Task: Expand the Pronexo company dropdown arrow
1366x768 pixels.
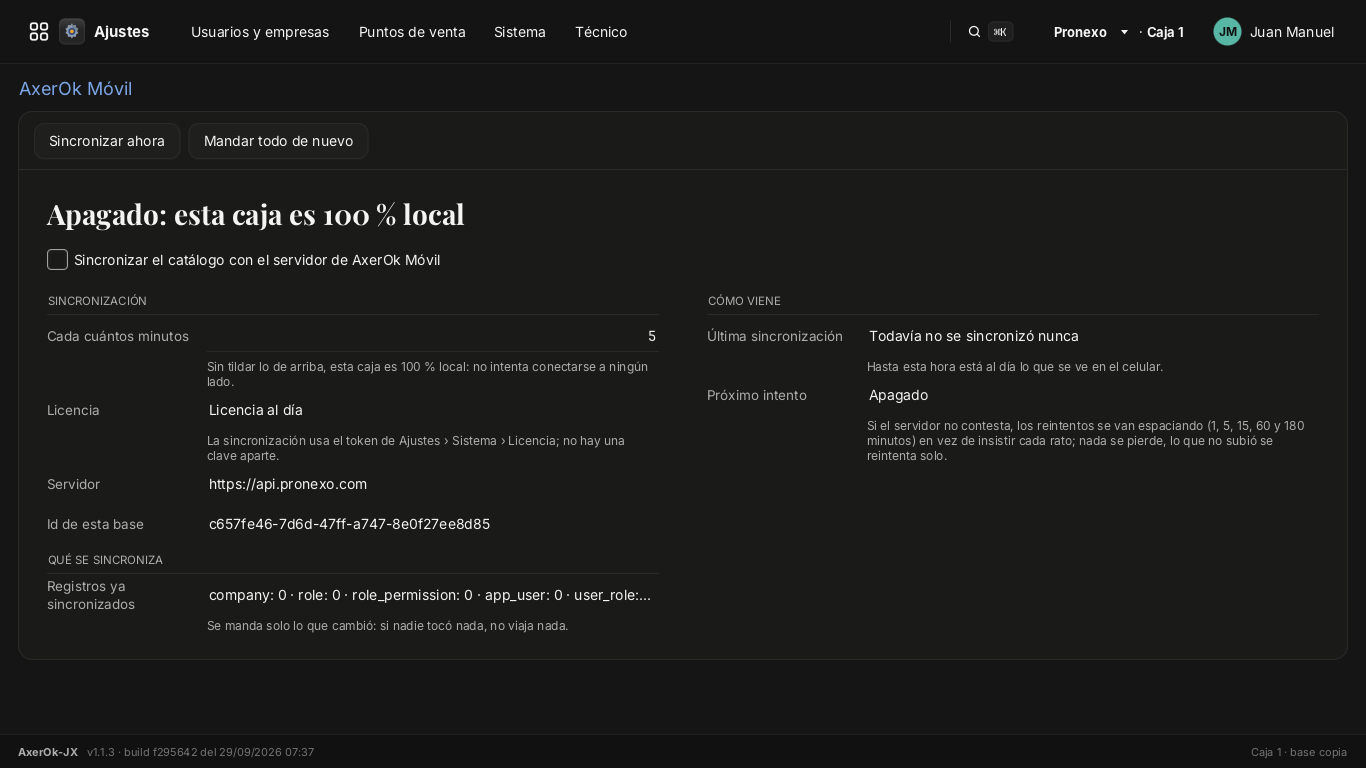Action: point(1124,32)
